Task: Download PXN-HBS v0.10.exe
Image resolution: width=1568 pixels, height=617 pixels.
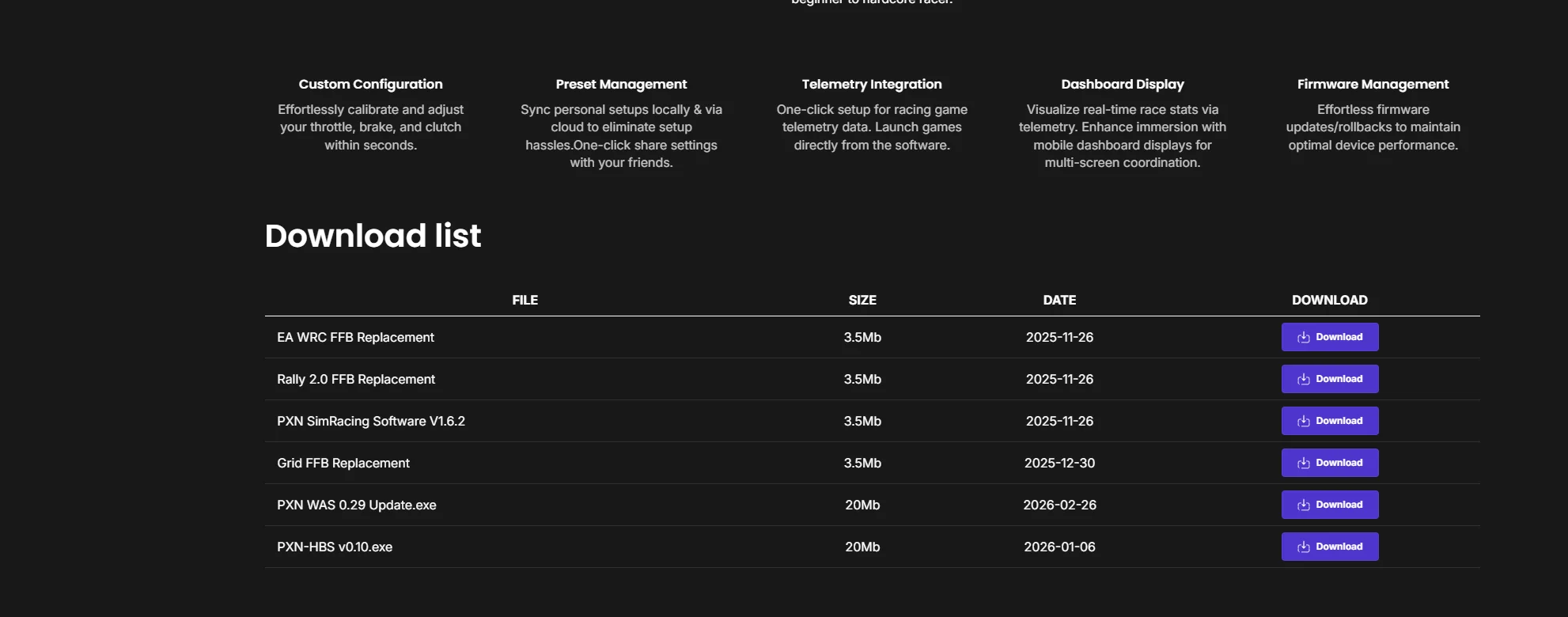Action: tap(1330, 547)
